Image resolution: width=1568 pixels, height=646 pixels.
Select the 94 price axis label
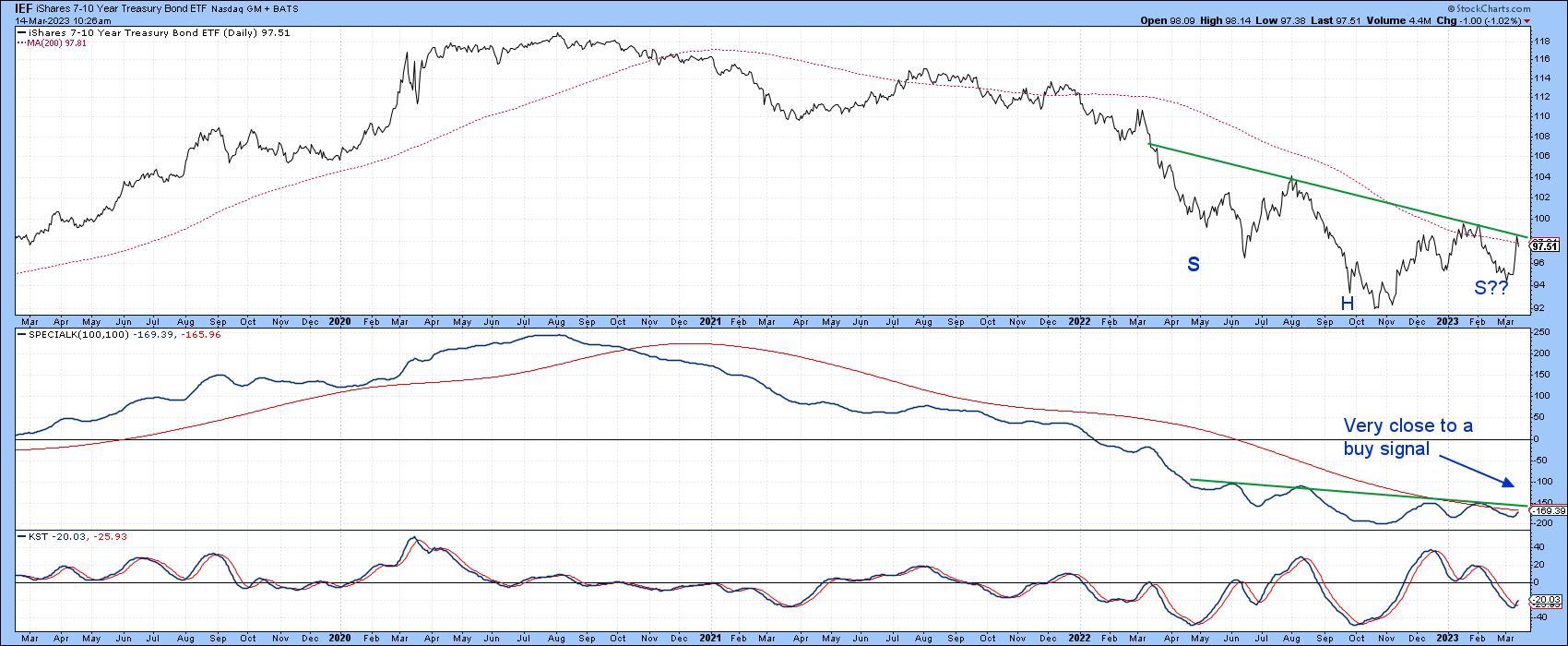click(1538, 284)
